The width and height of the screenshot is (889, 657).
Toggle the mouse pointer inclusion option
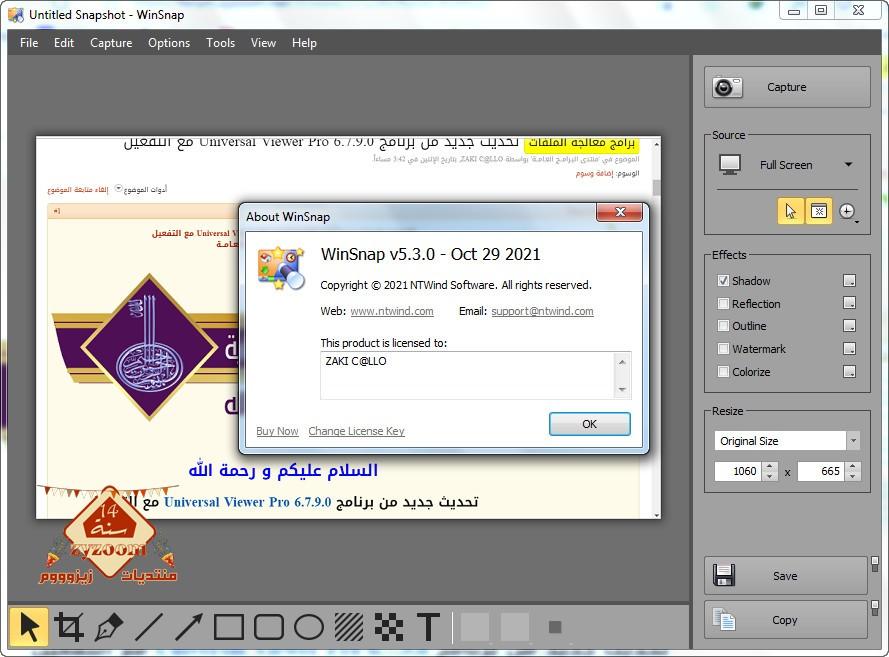790,211
